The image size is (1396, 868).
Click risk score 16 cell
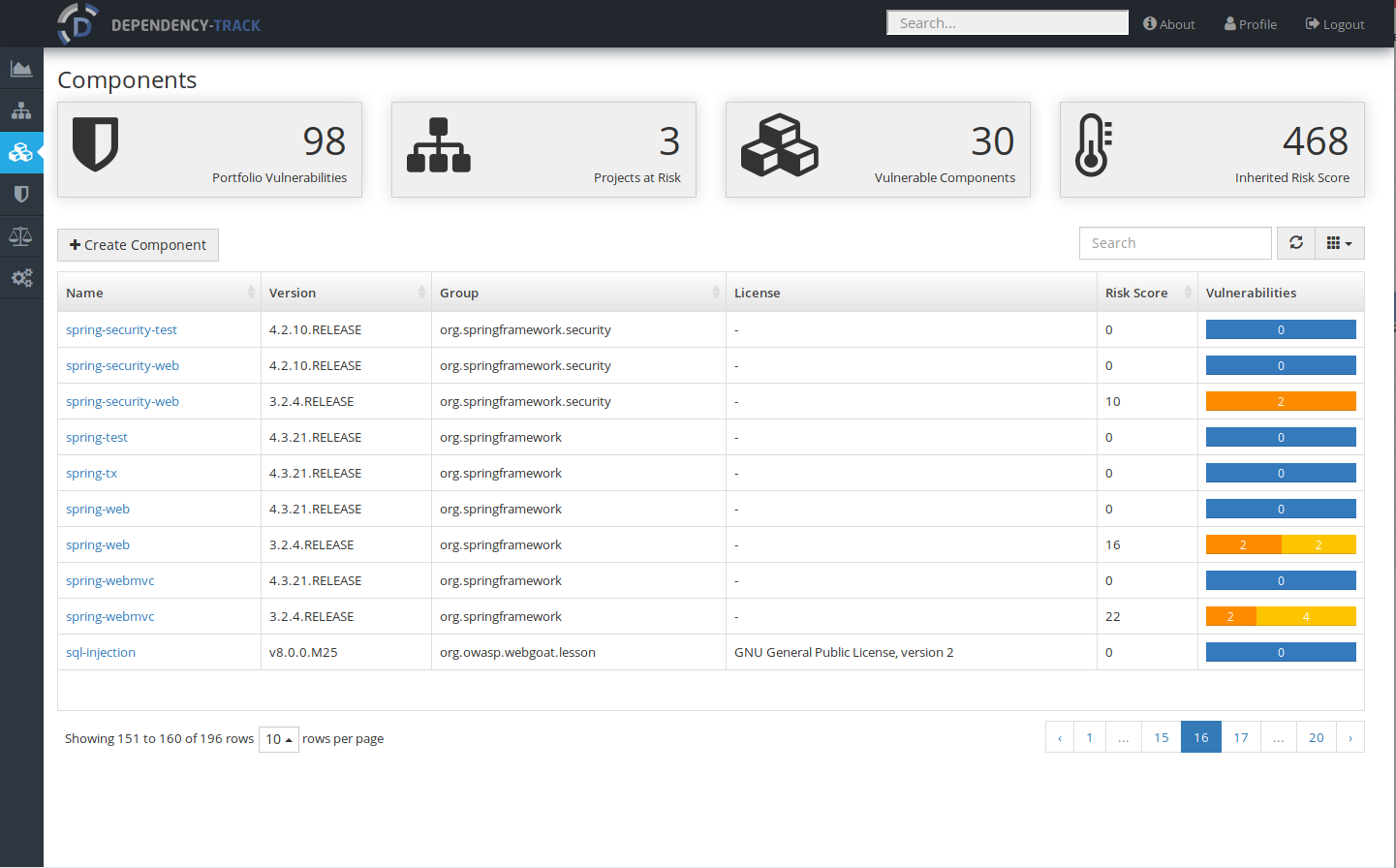click(x=1147, y=544)
